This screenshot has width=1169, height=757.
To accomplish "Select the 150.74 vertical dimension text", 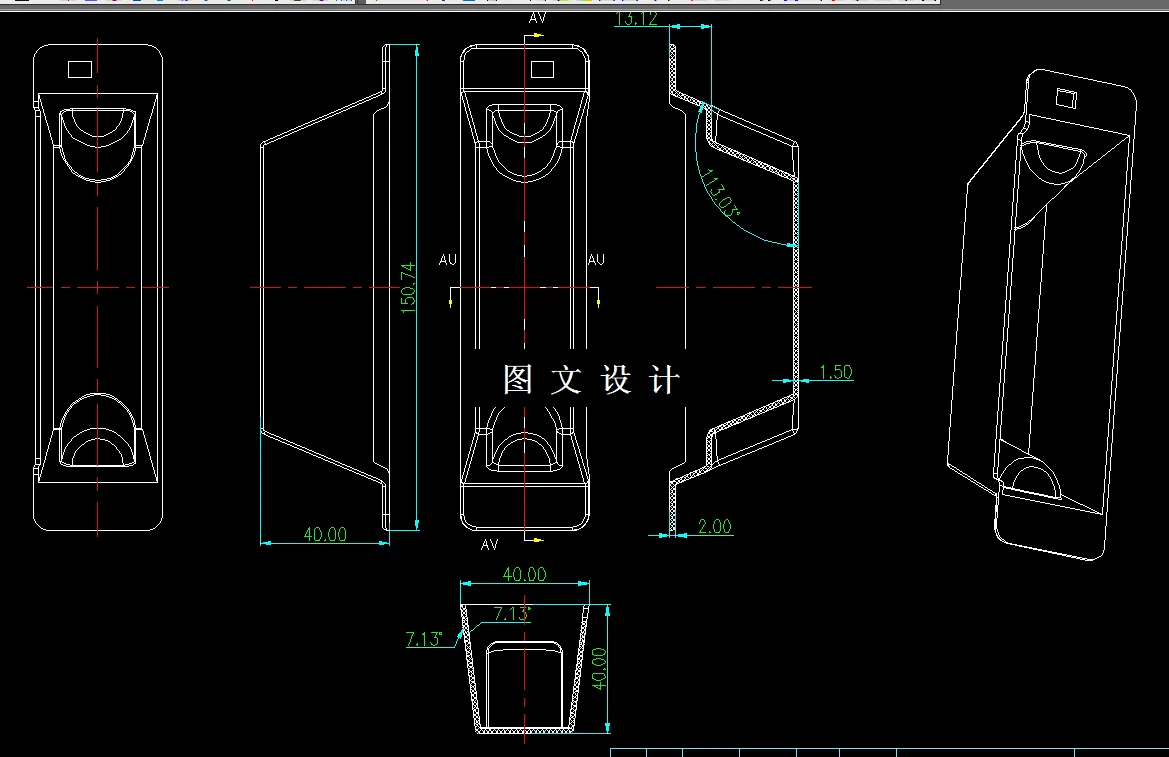I will click(x=409, y=287).
